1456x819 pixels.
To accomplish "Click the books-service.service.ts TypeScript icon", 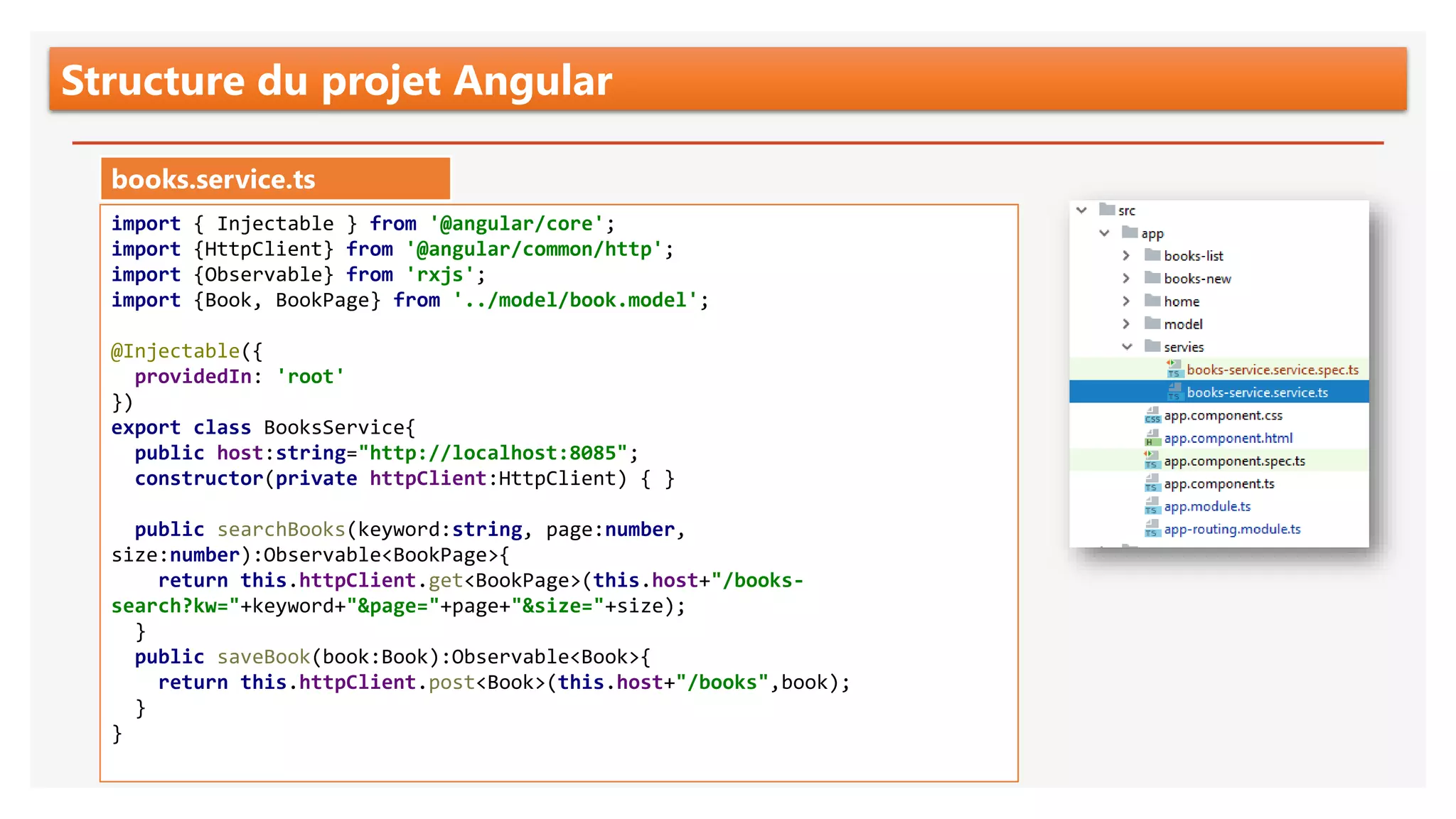I will tap(1174, 392).
